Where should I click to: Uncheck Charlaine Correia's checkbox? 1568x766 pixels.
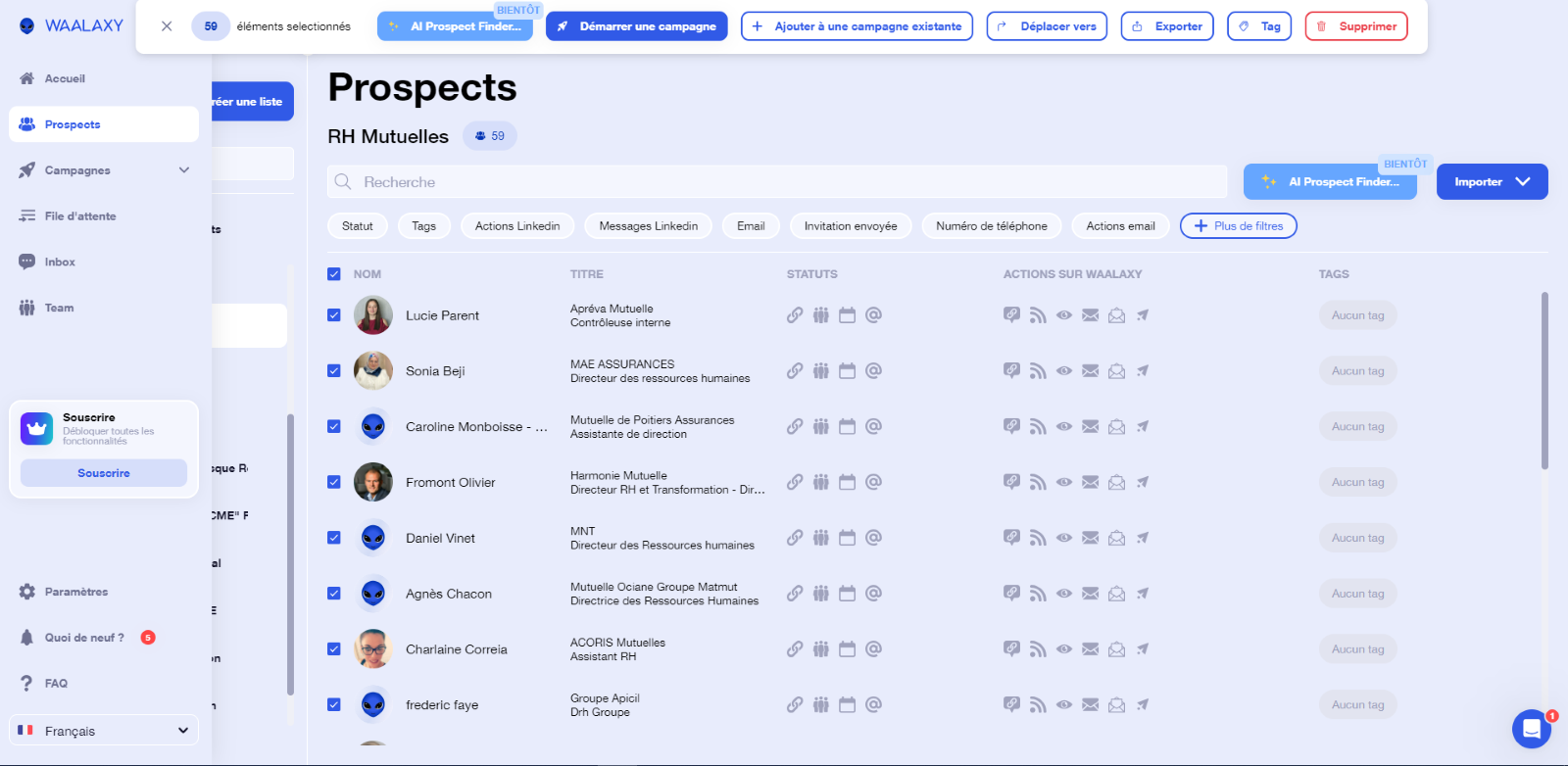pyautogui.click(x=334, y=649)
